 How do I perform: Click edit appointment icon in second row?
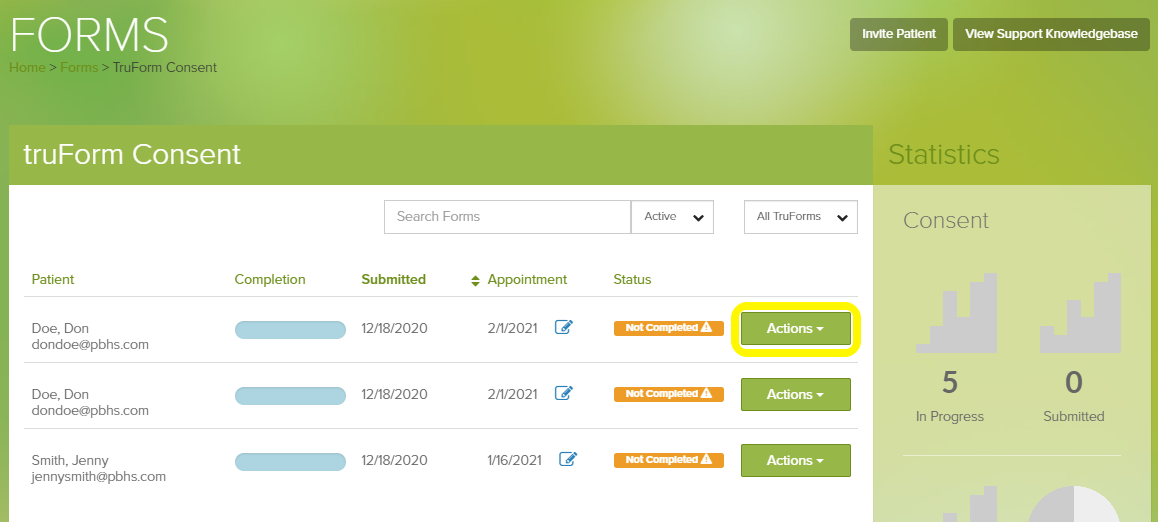tap(564, 394)
